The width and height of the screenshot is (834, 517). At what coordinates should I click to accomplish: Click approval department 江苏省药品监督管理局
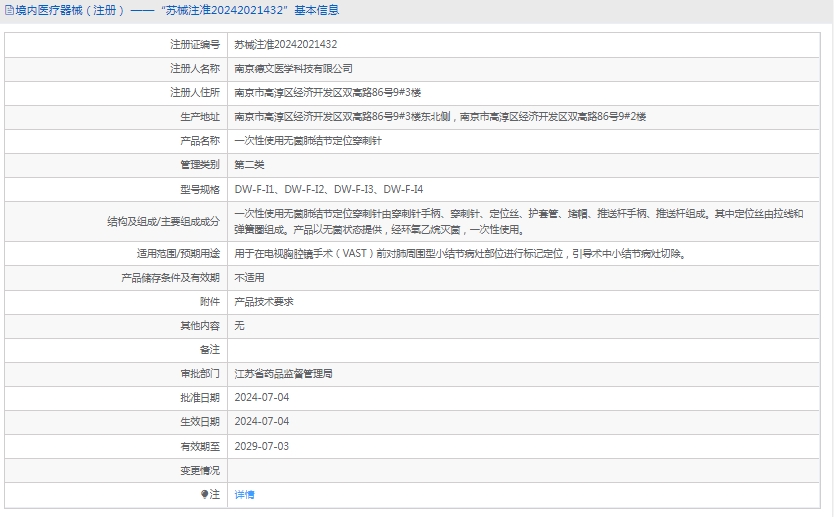point(283,374)
